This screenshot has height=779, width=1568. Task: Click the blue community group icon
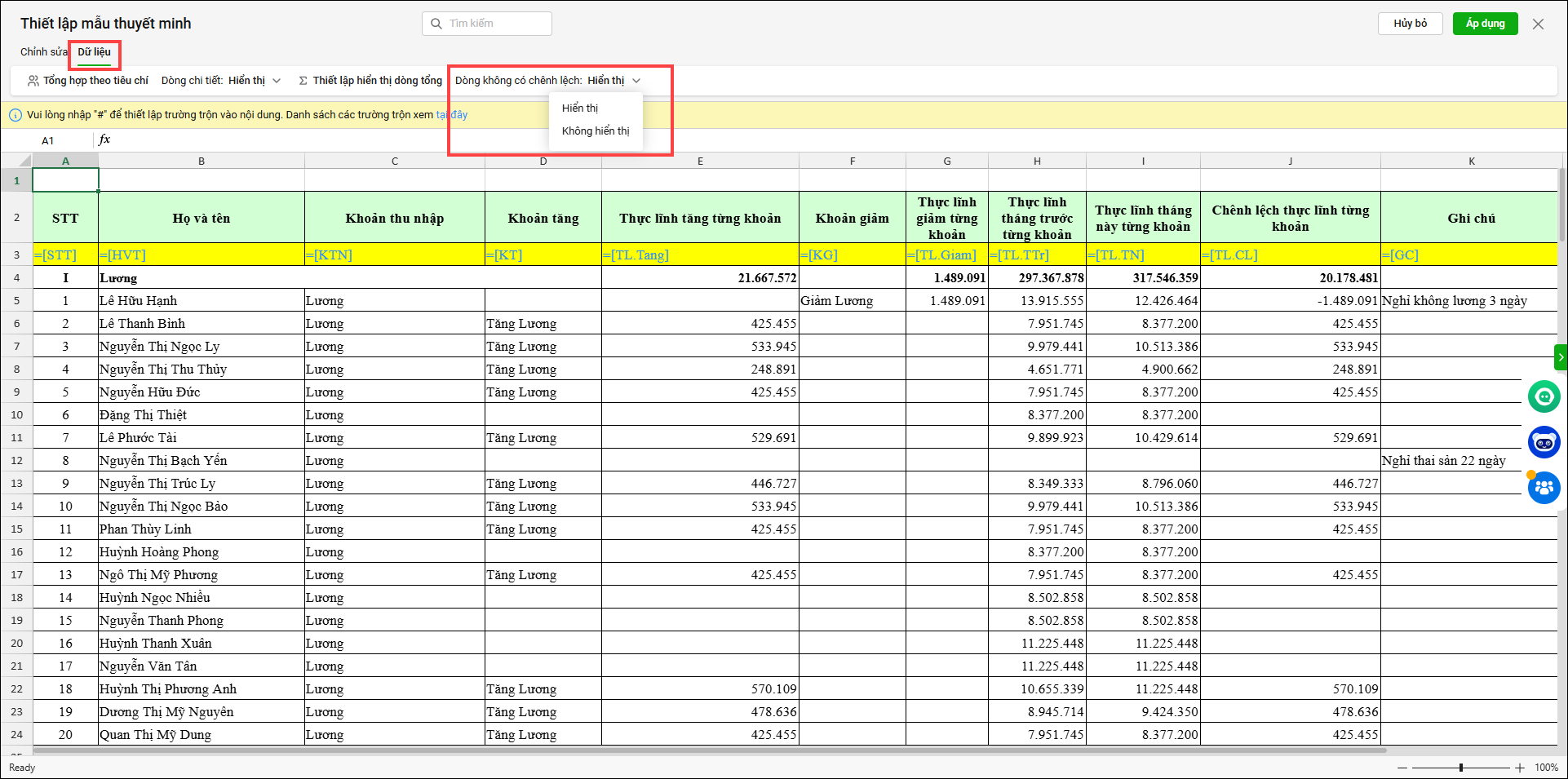tap(1544, 488)
